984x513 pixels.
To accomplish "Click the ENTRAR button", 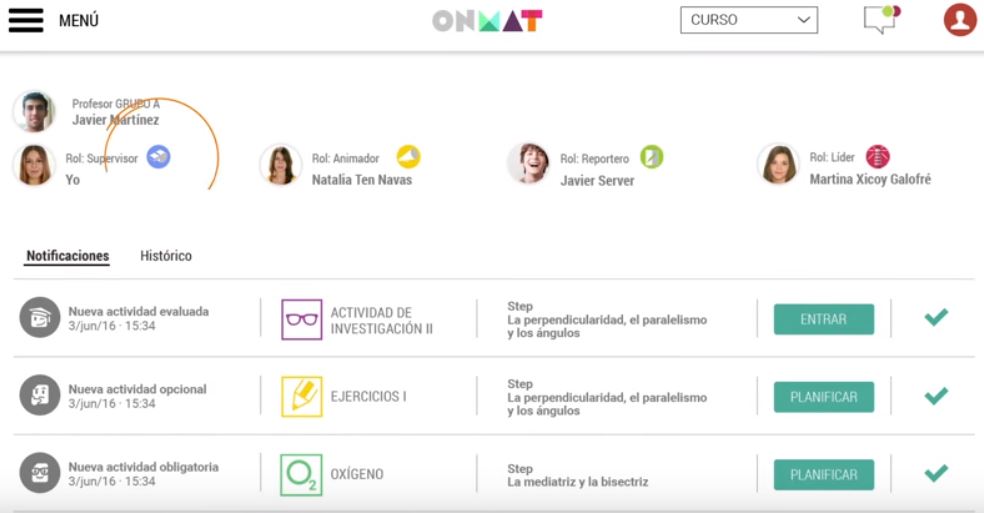I will [823, 320].
